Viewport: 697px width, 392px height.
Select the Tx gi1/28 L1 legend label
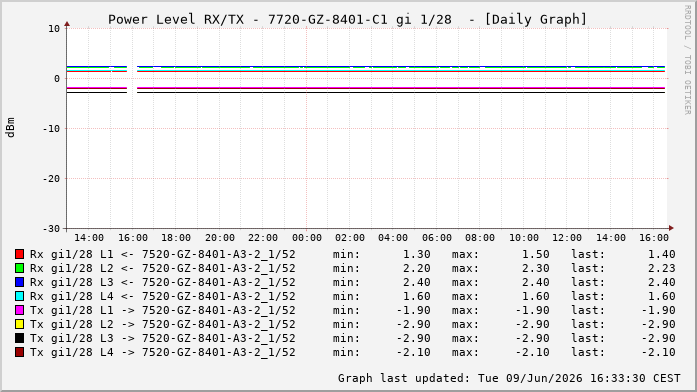[163, 311]
